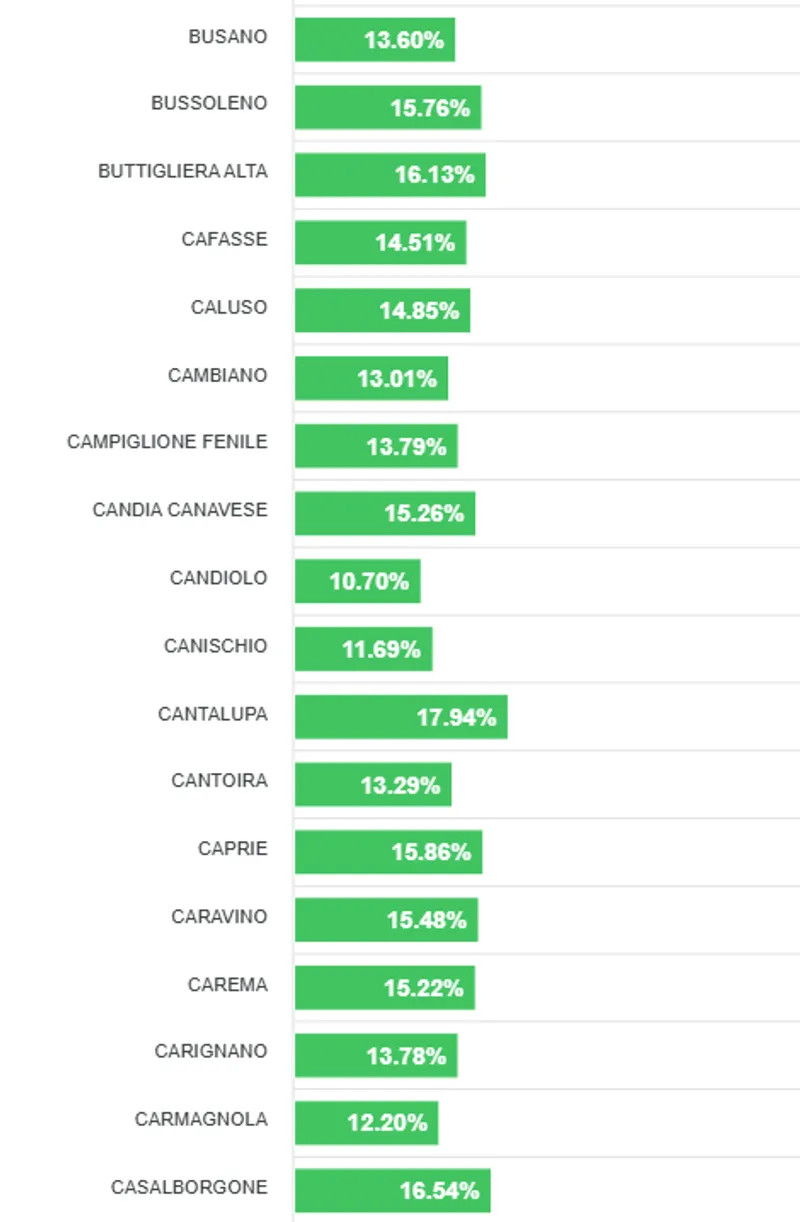Click the CANDIA CANAVESE 15.26% bar
Image resolution: width=800 pixels, height=1222 pixels.
[385, 513]
